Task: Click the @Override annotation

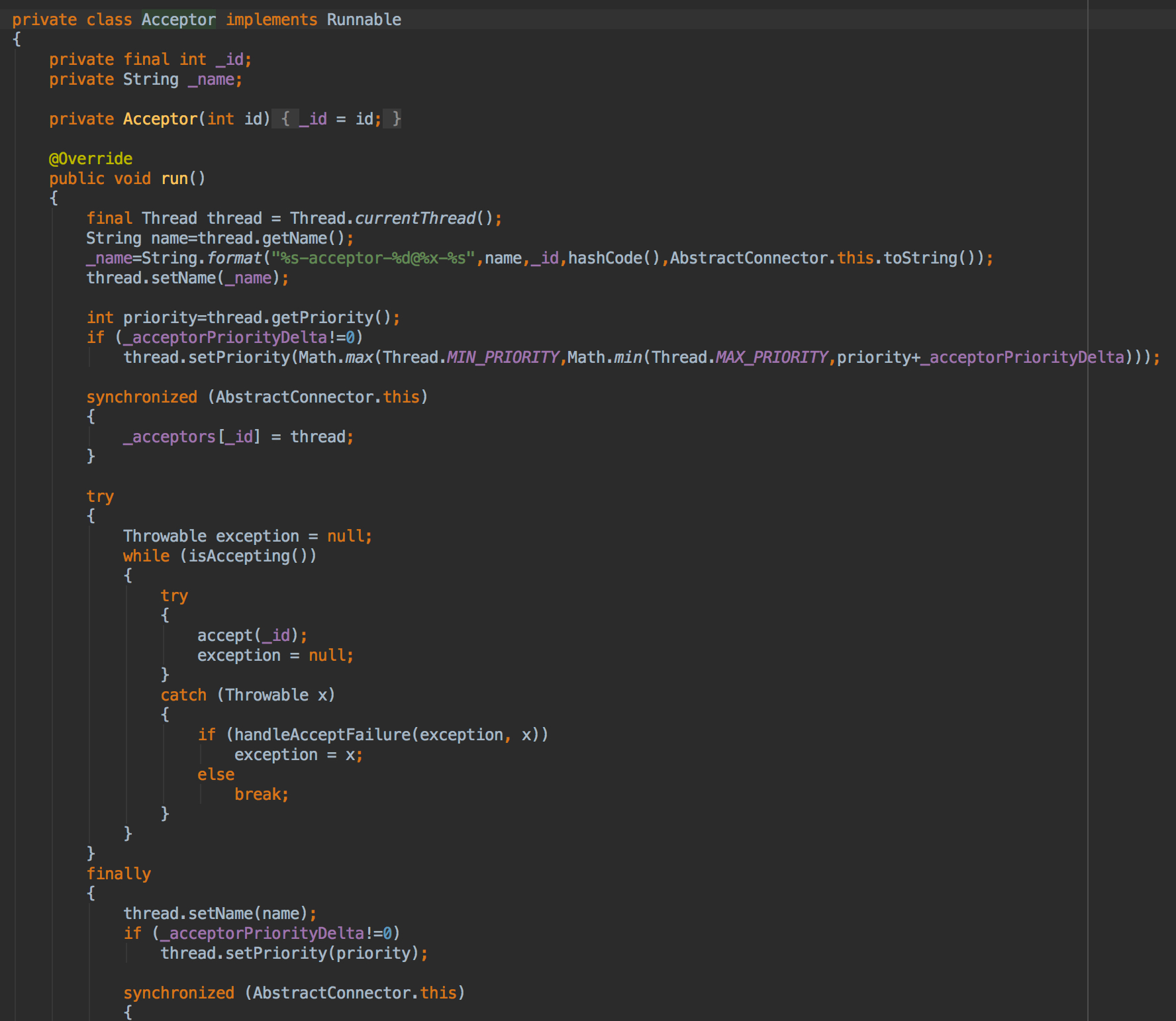Action: coord(91,159)
